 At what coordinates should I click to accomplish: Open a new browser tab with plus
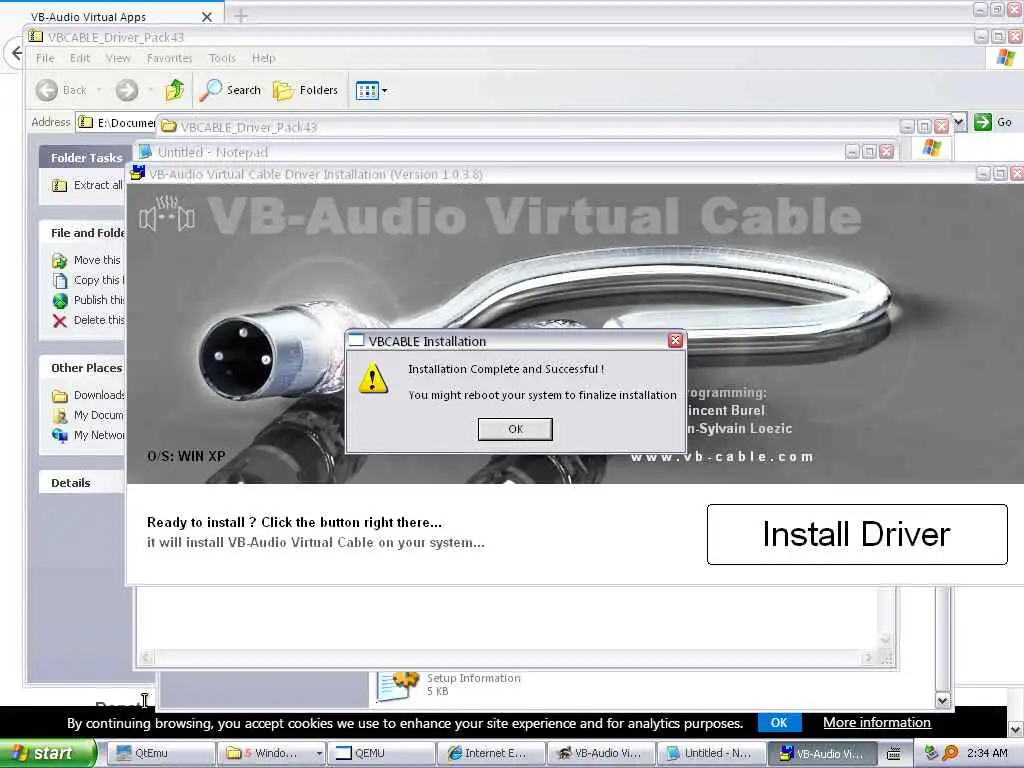(x=240, y=16)
